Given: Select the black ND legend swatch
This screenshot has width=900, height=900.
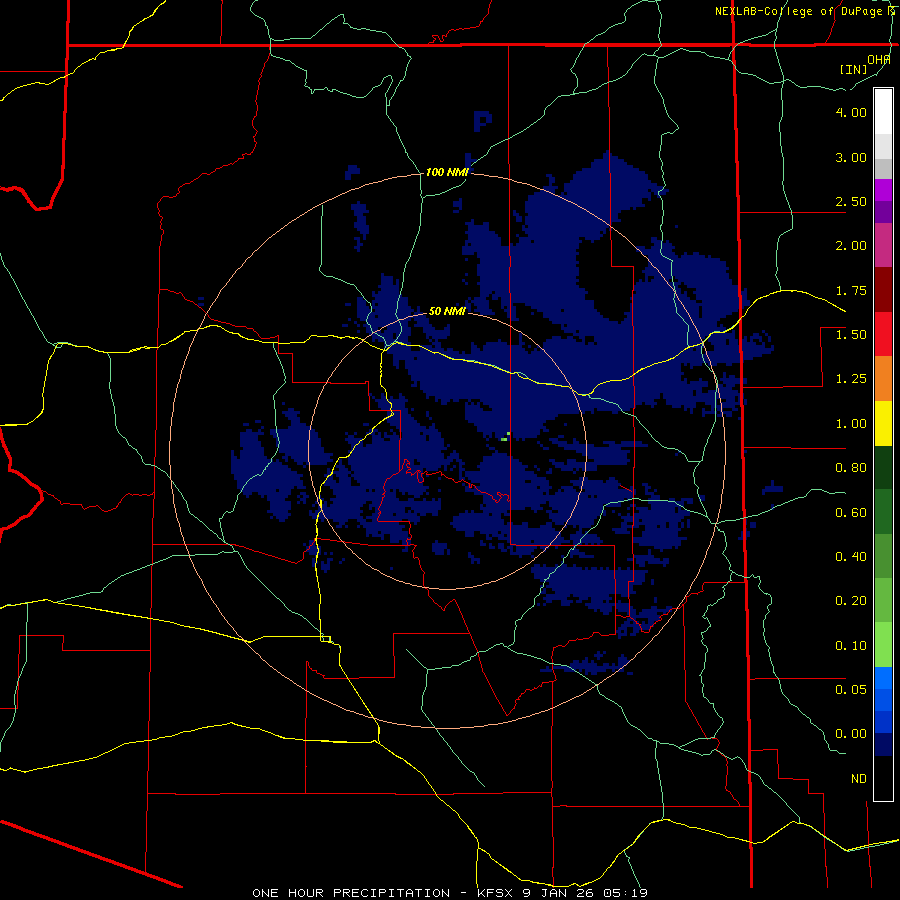Looking at the screenshot, I should pyautogui.click(x=883, y=778).
